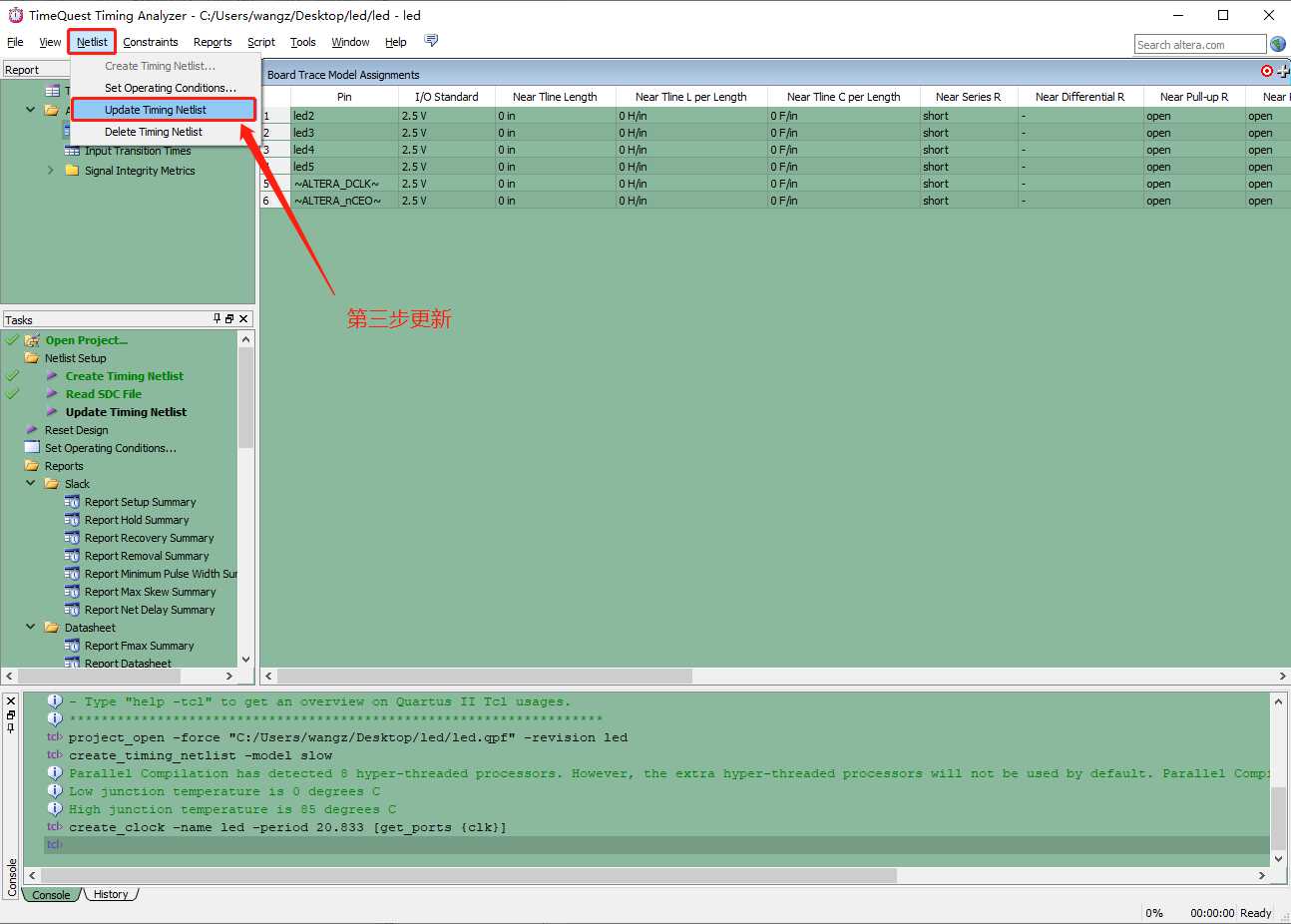Screen dimensions: 1291x924
Task: Click Report Recovery Summary icon
Action: click(72, 538)
